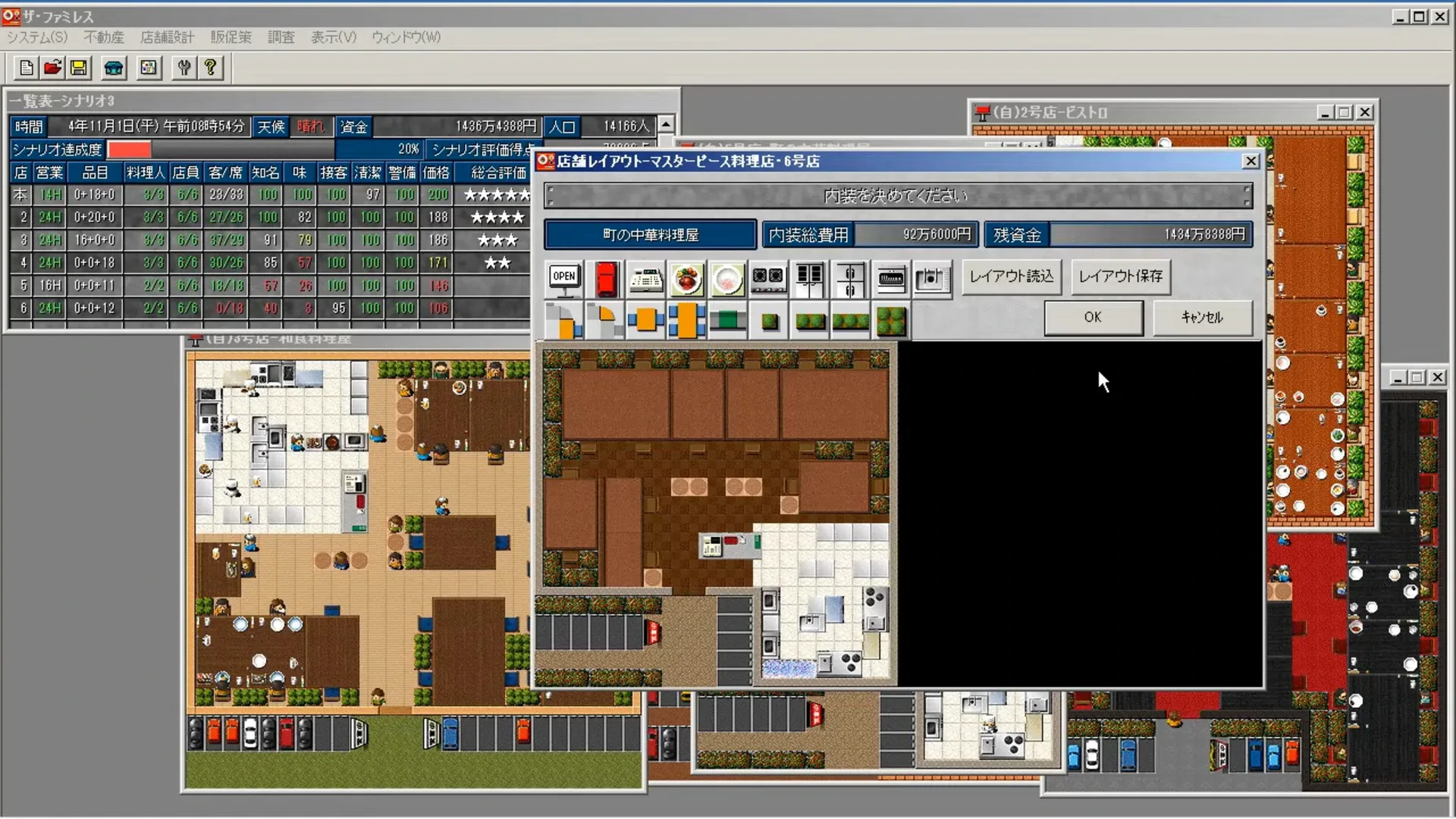Viewport: 1456px width, 819px height.
Task: Click the scrollbar up arrow on the list window
Action: [x=665, y=124]
